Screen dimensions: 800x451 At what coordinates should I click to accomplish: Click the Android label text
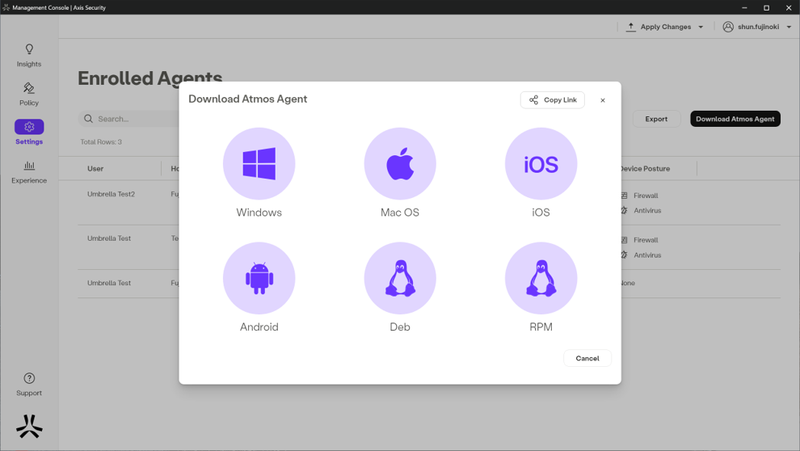pos(259,327)
